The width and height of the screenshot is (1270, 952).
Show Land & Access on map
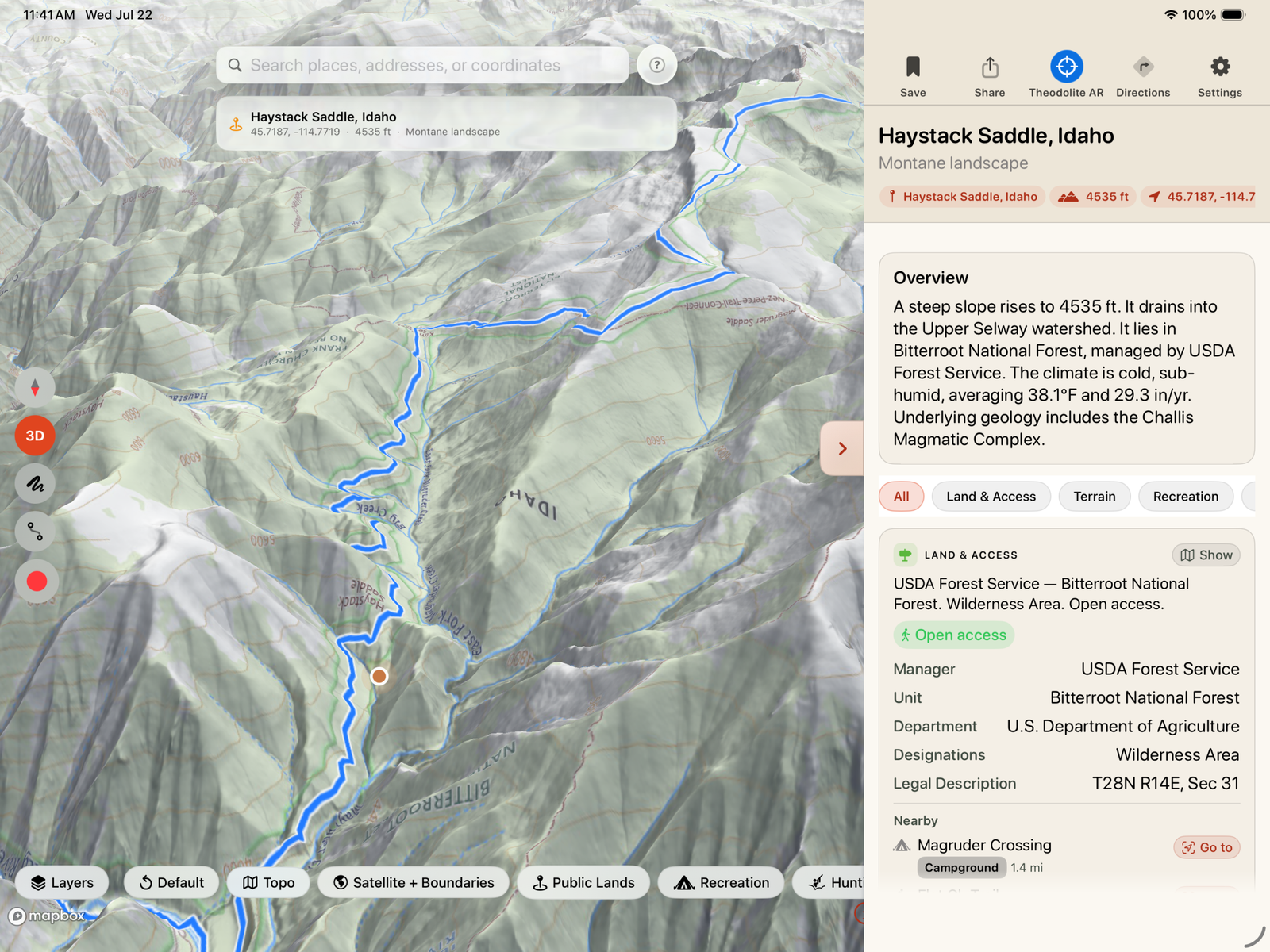1206,555
